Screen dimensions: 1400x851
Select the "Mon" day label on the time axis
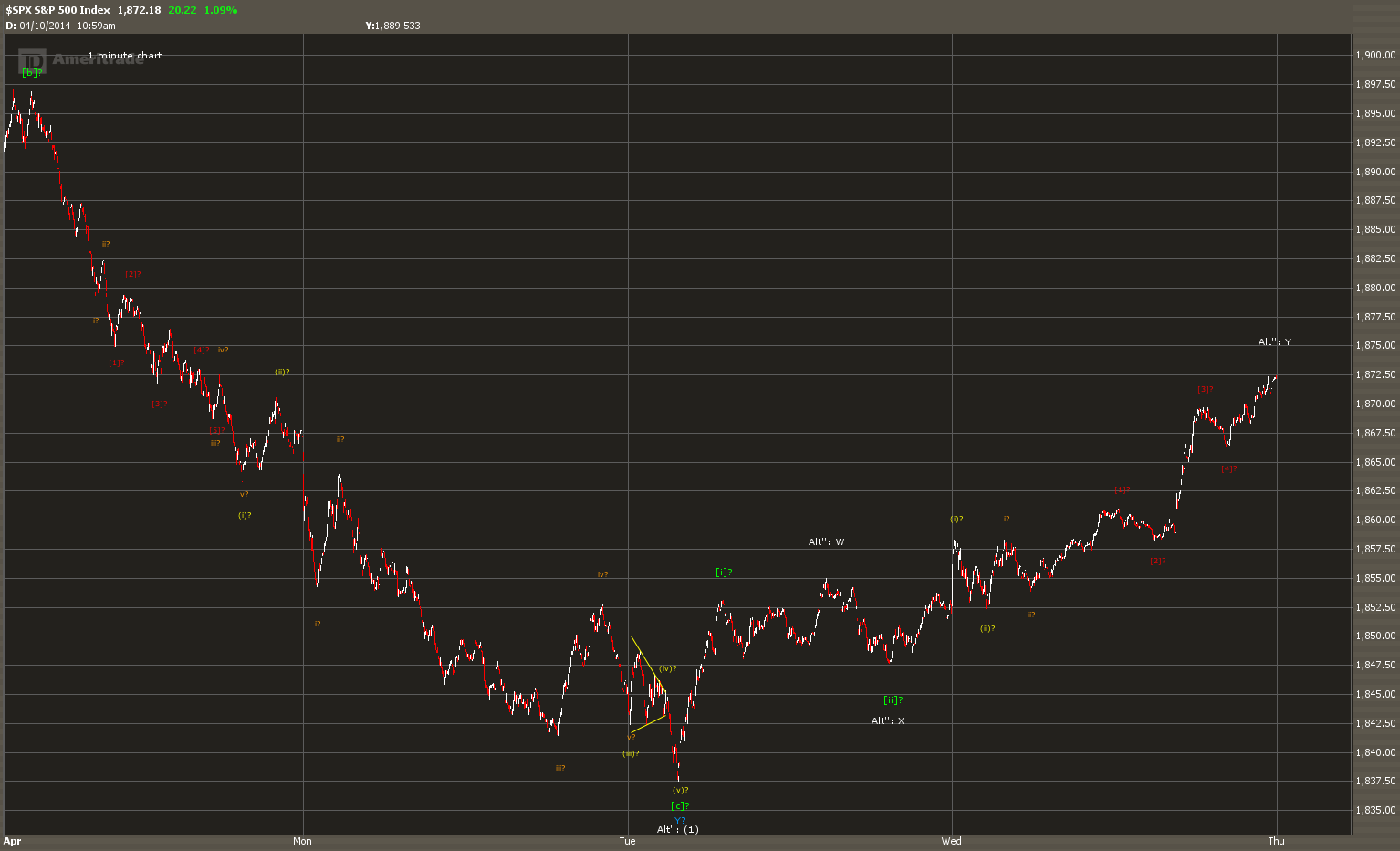pyautogui.click(x=302, y=841)
